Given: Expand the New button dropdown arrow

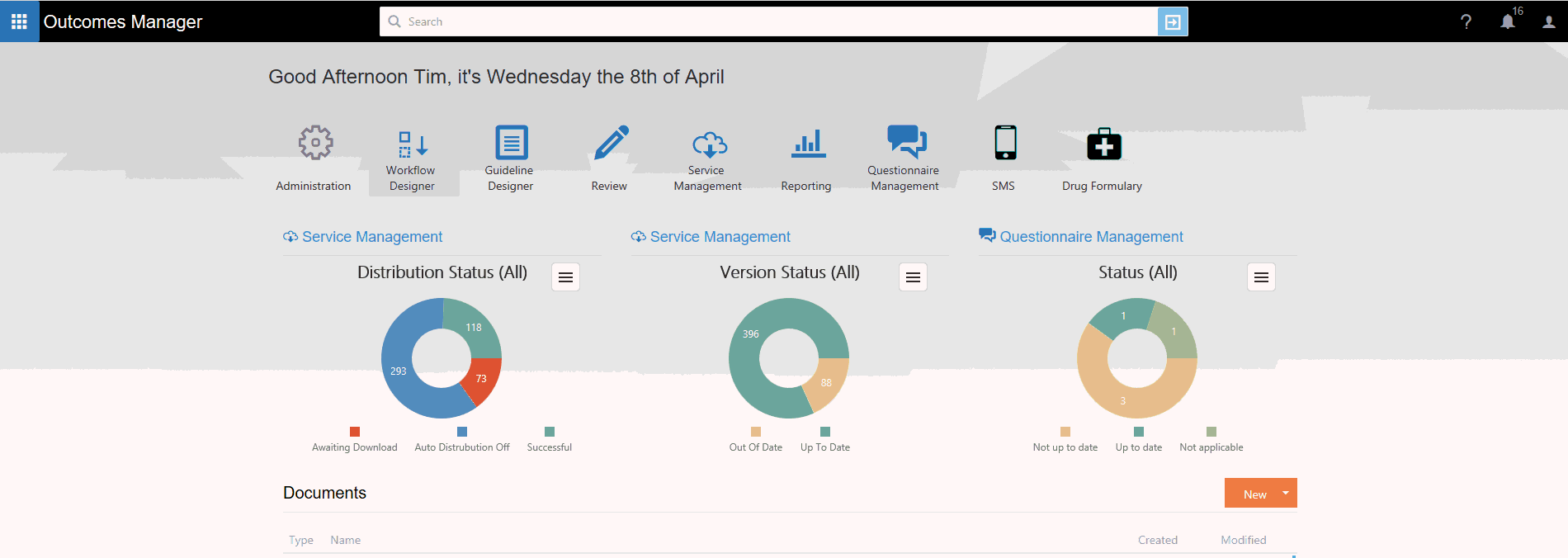Looking at the screenshot, I should [x=1285, y=493].
